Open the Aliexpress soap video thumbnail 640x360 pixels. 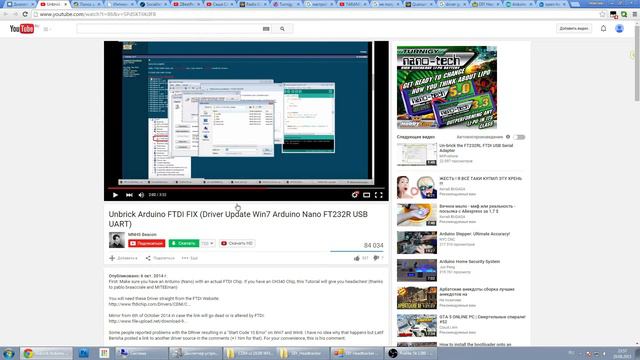417,215
